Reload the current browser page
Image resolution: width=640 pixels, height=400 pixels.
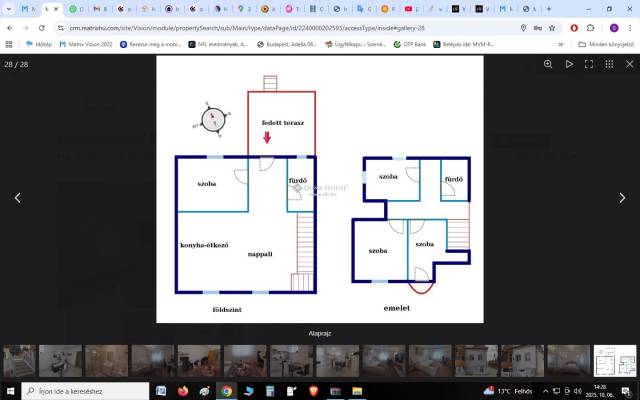click(x=41, y=28)
